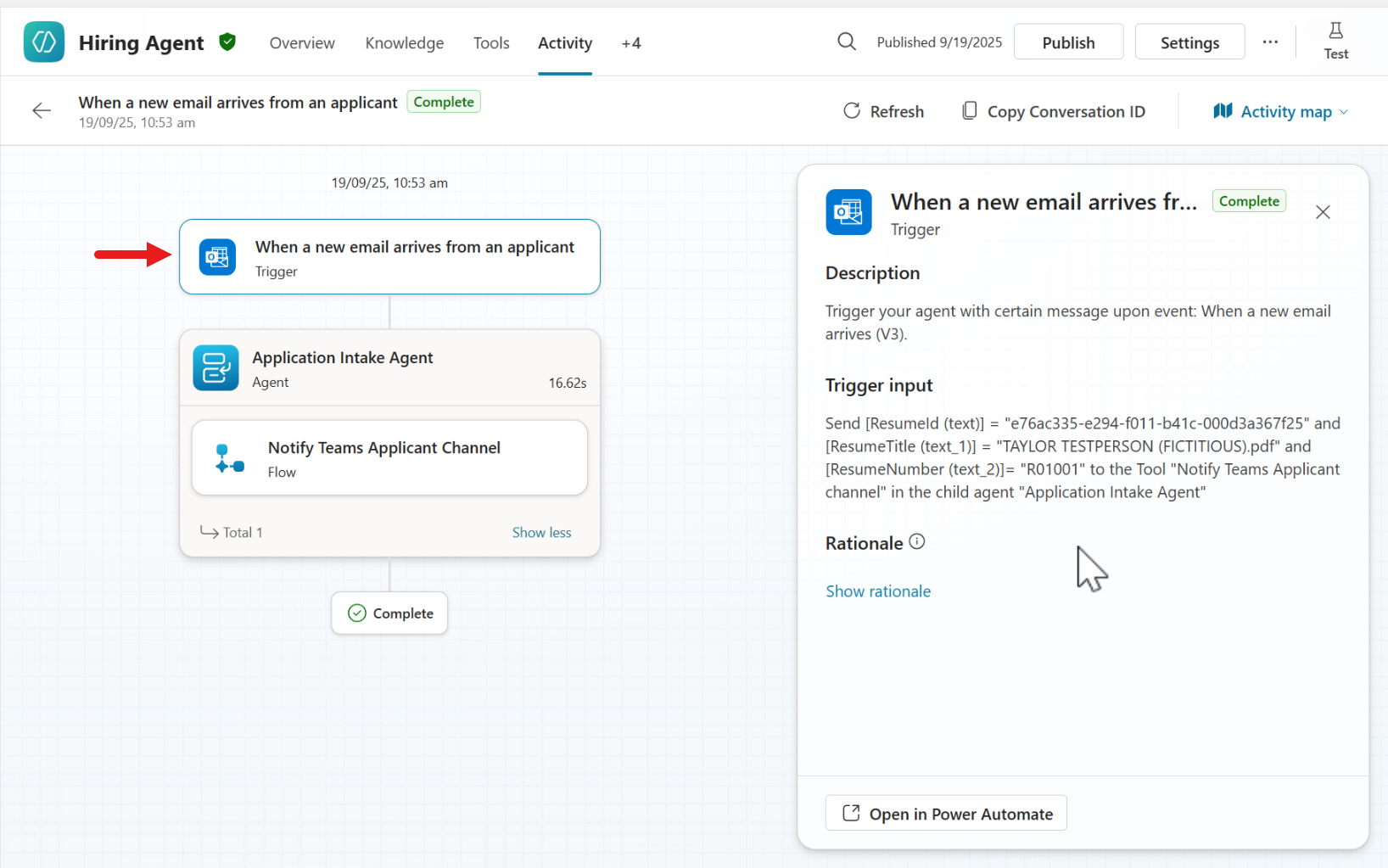
Task: Click the Application Intake Agent icon
Action: pos(215,368)
